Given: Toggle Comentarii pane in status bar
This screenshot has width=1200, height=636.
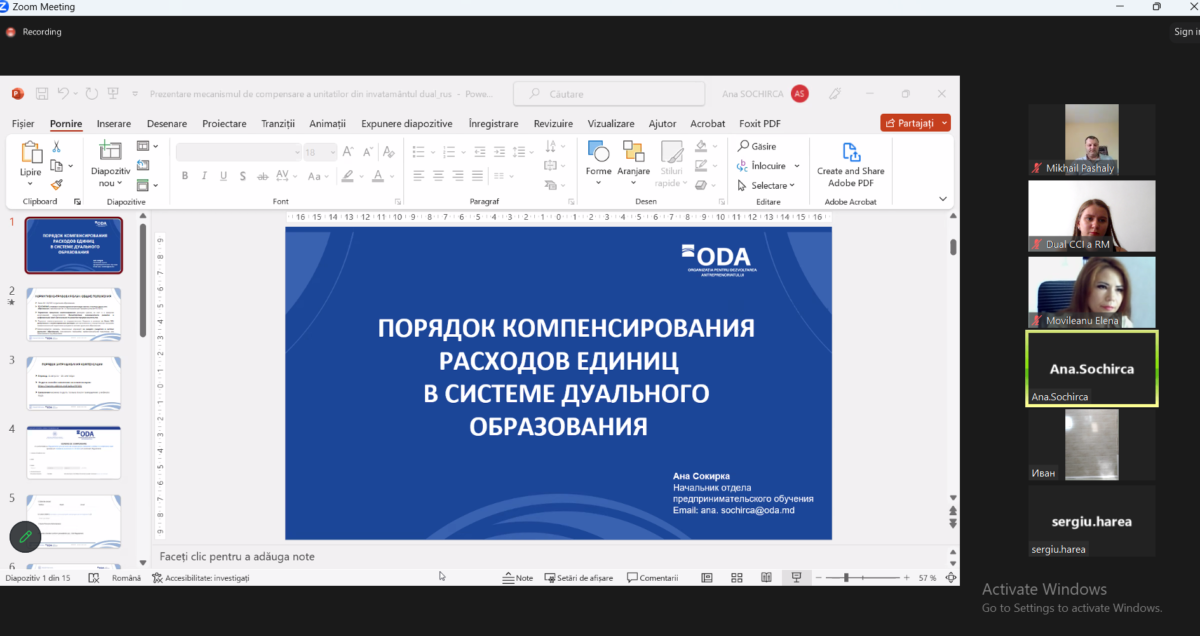Looking at the screenshot, I should (652, 578).
